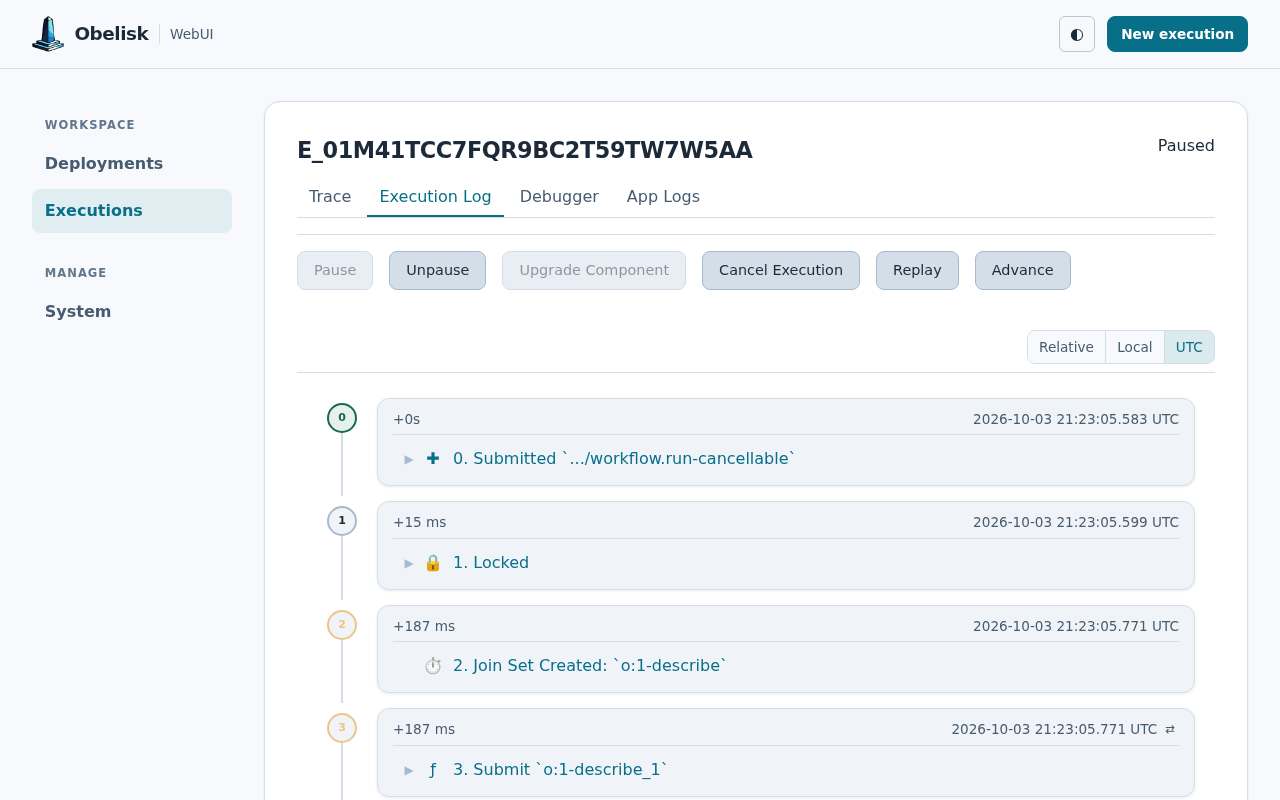
Task: Select timeline marker 3
Action: (342, 728)
